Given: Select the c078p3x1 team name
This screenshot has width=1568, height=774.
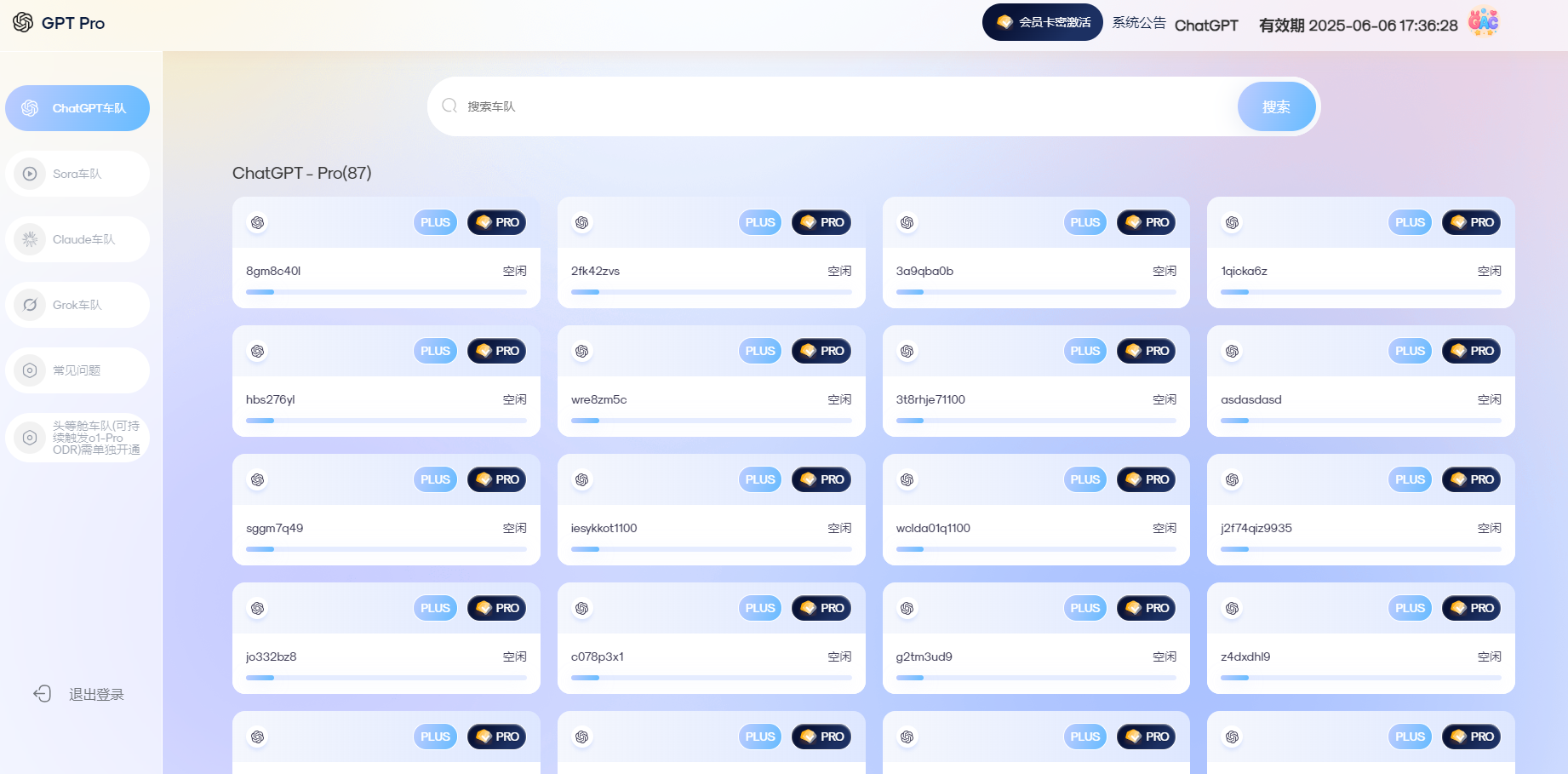Looking at the screenshot, I should click(x=598, y=656).
